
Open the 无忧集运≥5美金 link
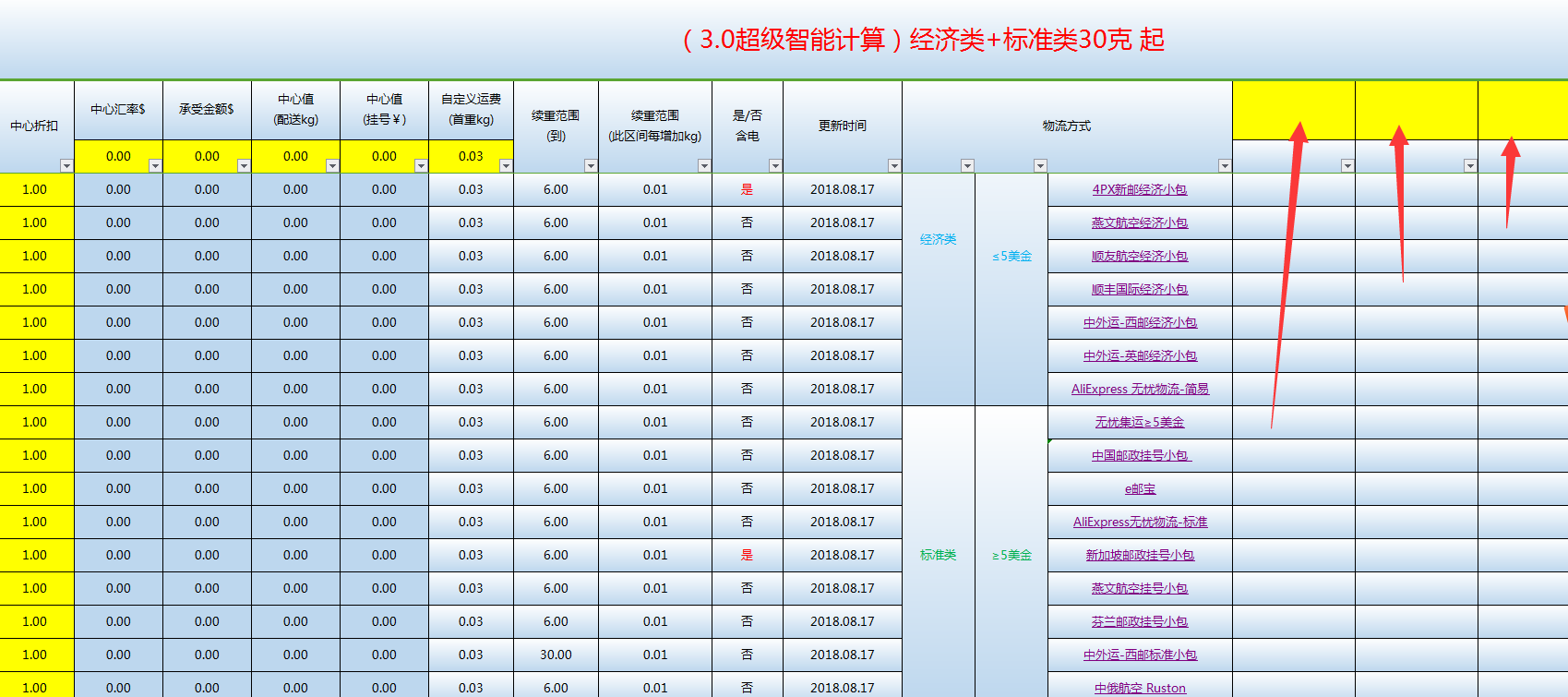[1140, 422]
